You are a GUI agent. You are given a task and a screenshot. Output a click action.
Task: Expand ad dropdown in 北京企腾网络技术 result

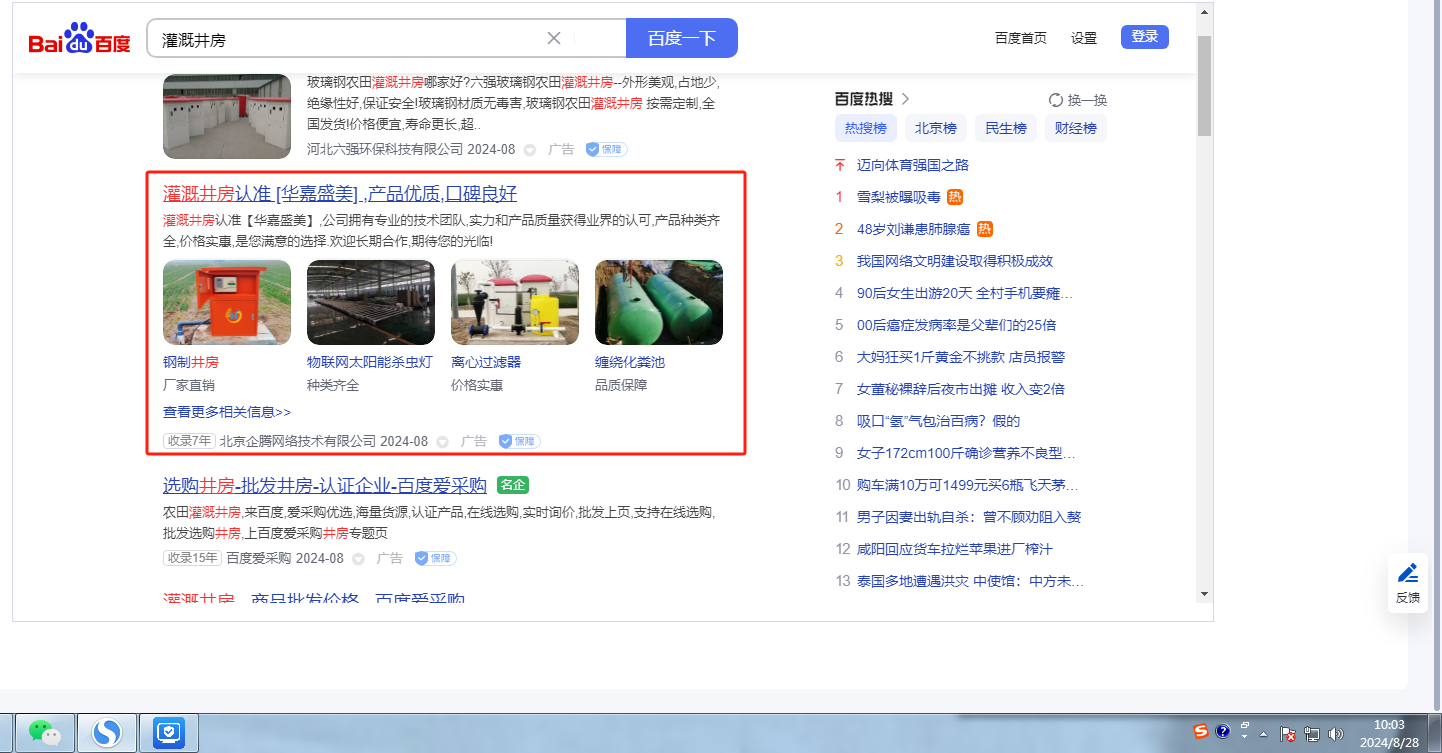[x=443, y=441]
